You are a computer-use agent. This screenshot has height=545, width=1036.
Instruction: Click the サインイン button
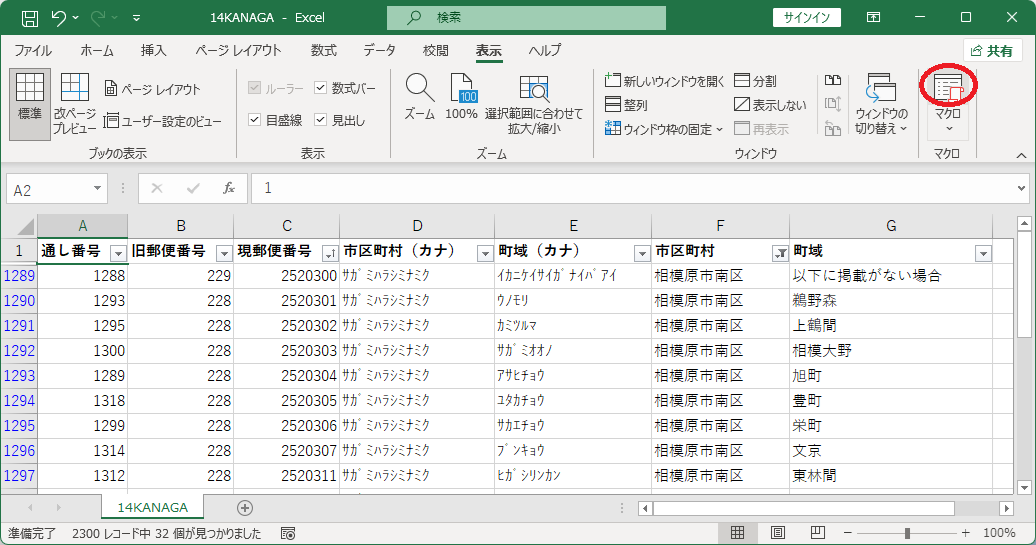pos(807,18)
